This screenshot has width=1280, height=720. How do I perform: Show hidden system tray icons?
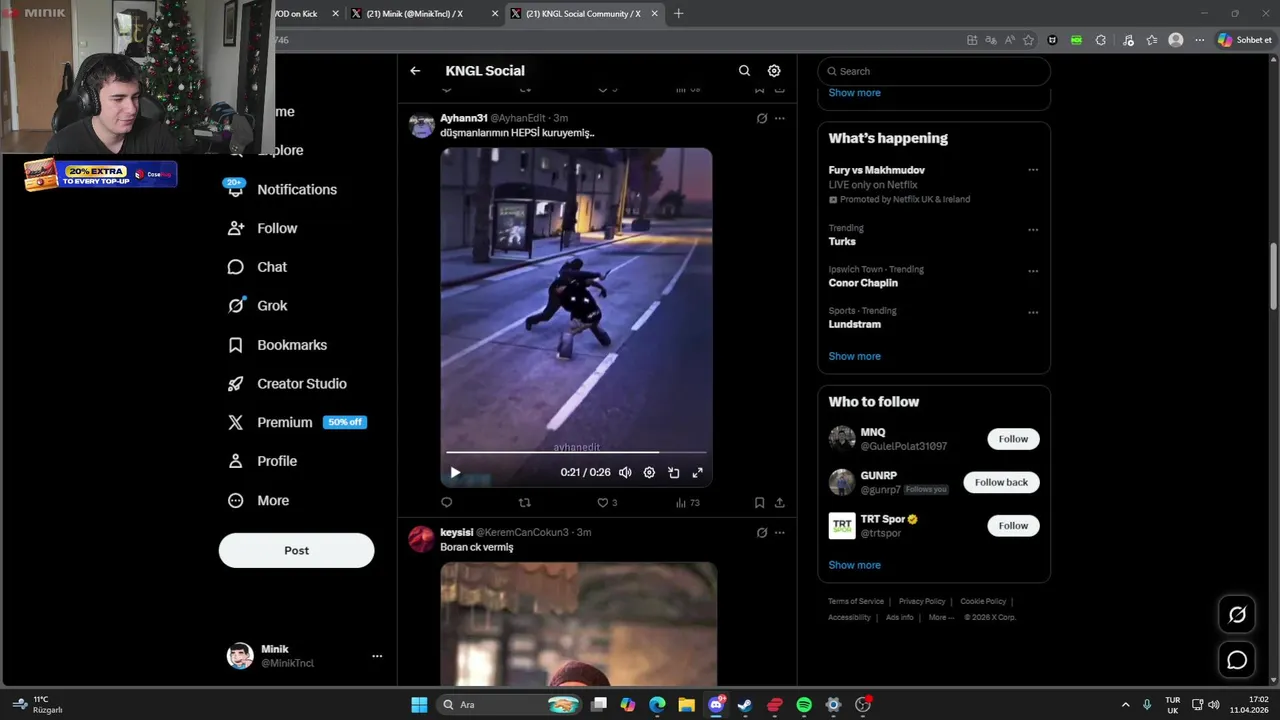1125,705
